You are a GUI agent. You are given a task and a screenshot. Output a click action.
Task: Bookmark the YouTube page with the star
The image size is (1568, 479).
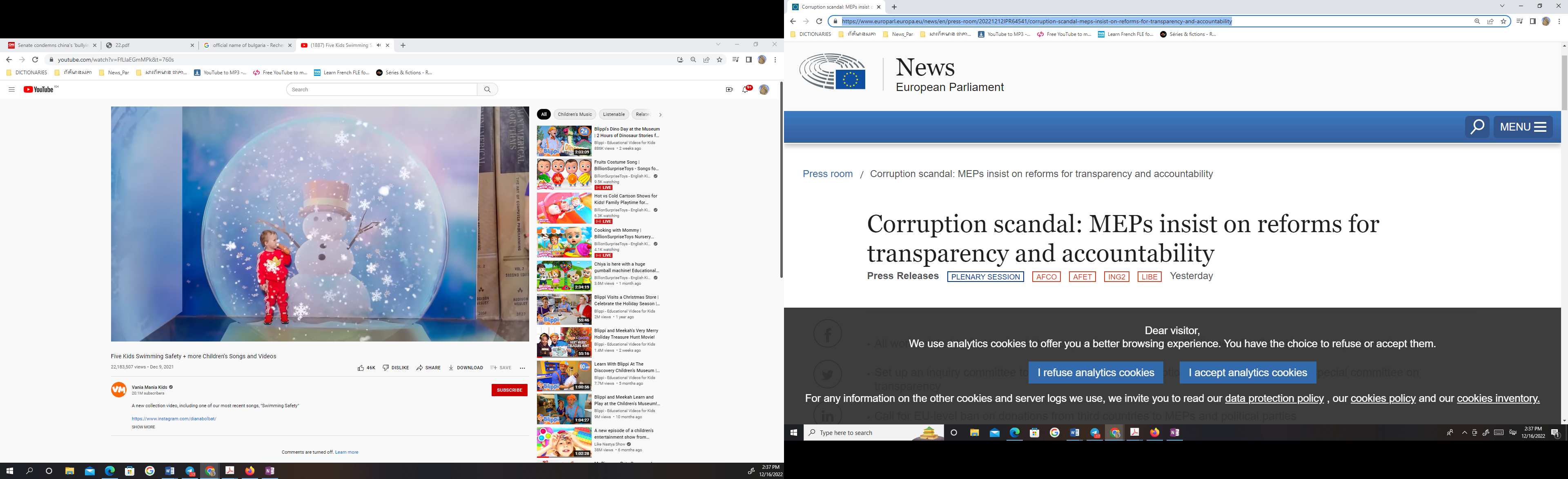point(719,60)
